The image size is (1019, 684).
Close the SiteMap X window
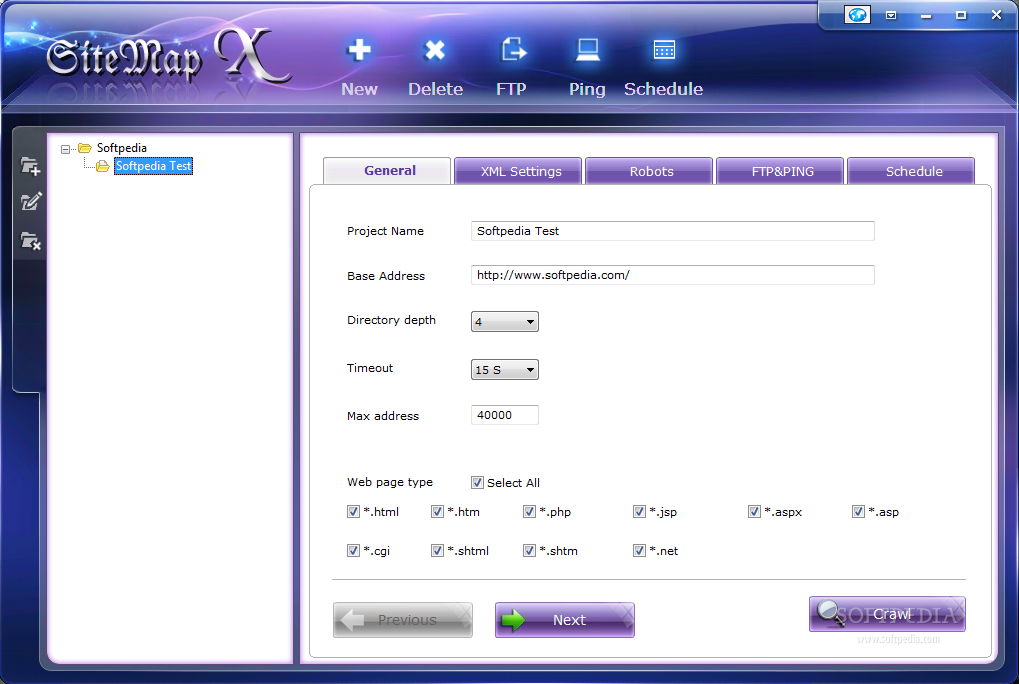point(996,14)
